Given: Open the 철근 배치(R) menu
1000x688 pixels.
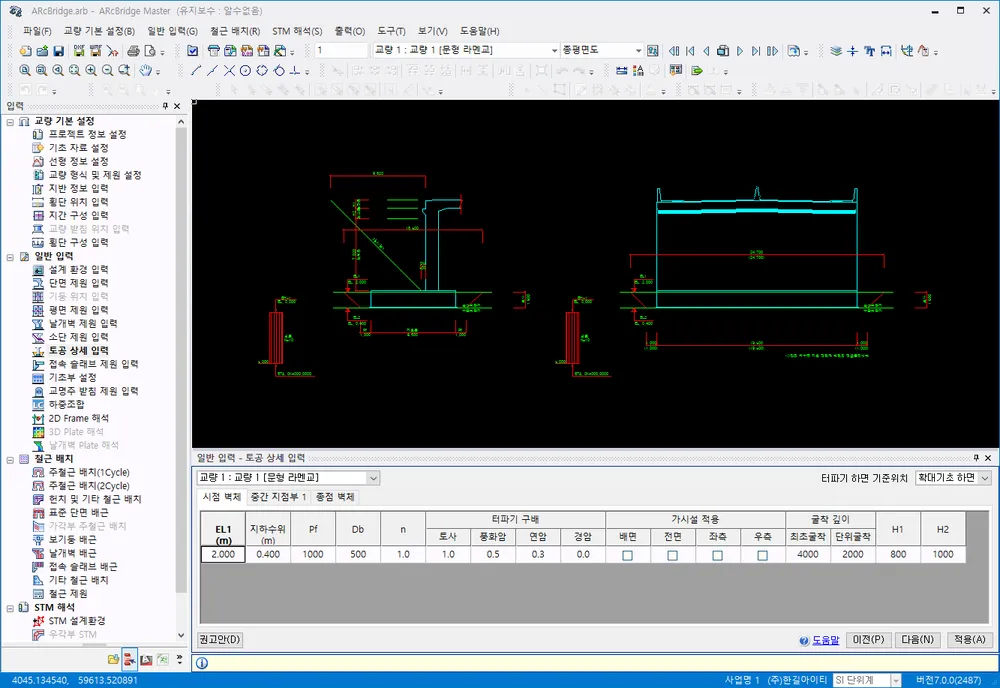Looking at the screenshot, I should 235,31.
